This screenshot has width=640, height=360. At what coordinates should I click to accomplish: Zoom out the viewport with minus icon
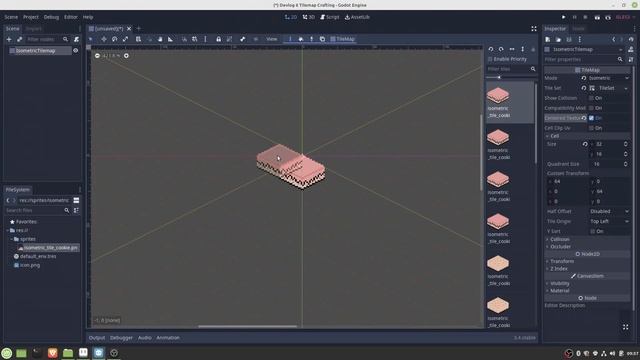tap(97, 56)
